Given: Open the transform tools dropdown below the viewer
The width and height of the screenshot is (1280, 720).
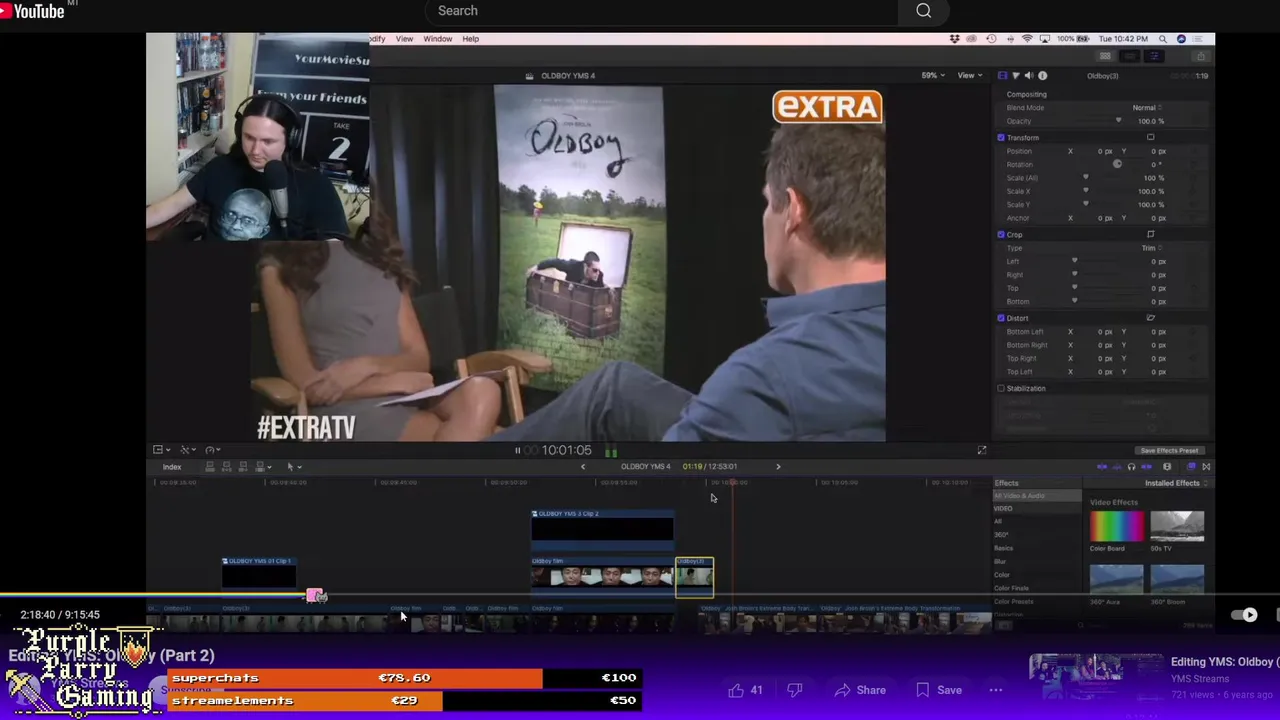Looking at the screenshot, I should 187,450.
